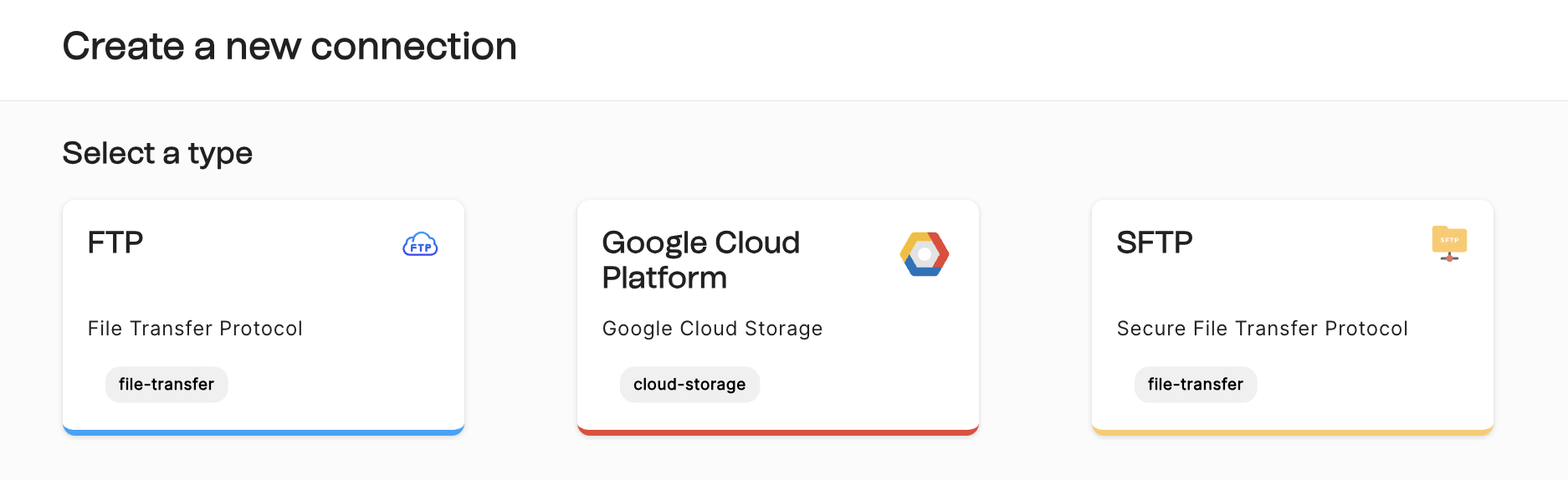
Task: Click the blue bar under FTP card
Action: pos(264,432)
